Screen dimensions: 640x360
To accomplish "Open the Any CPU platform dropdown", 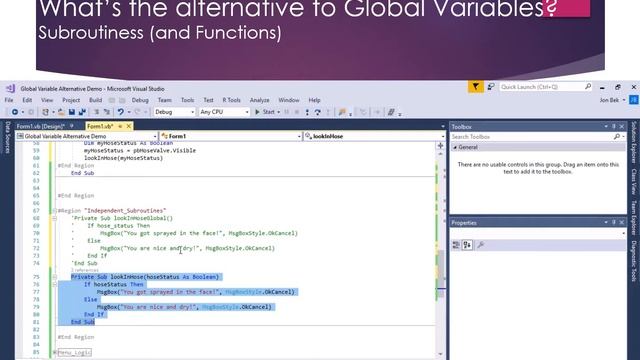I will [224, 112].
